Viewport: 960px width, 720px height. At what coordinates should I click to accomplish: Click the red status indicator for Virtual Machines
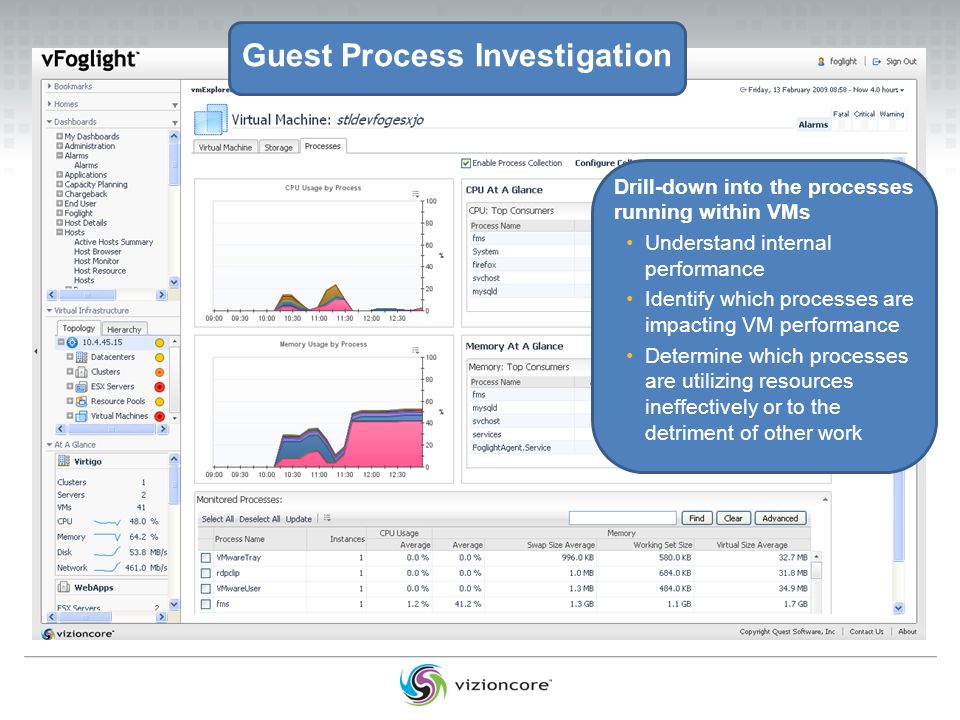[x=159, y=416]
